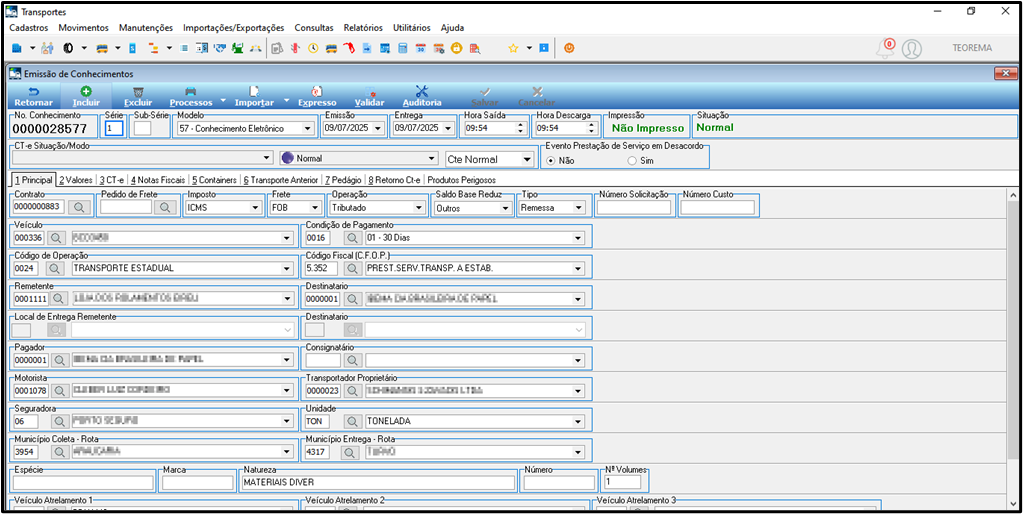Open the Cadastros menu
The image size is (1023, 514).
tap(29, 28)
